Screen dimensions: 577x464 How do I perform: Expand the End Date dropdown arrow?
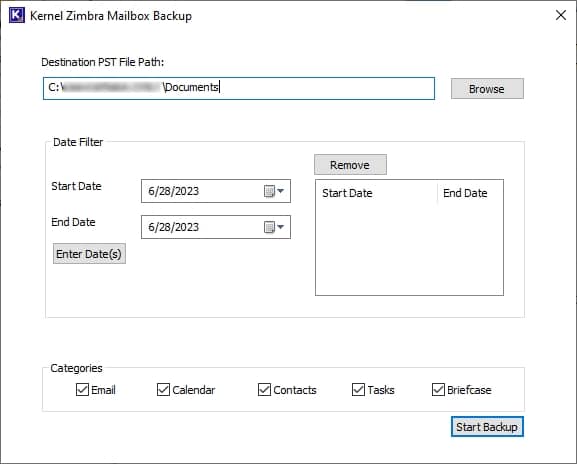280,227
